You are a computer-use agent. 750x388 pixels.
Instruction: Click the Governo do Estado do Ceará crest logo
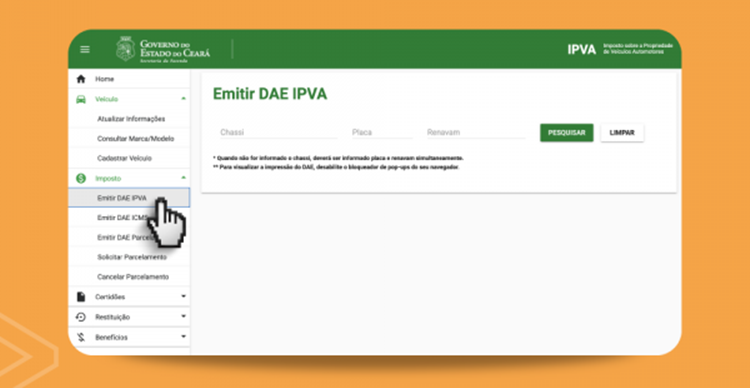point(126,49)
